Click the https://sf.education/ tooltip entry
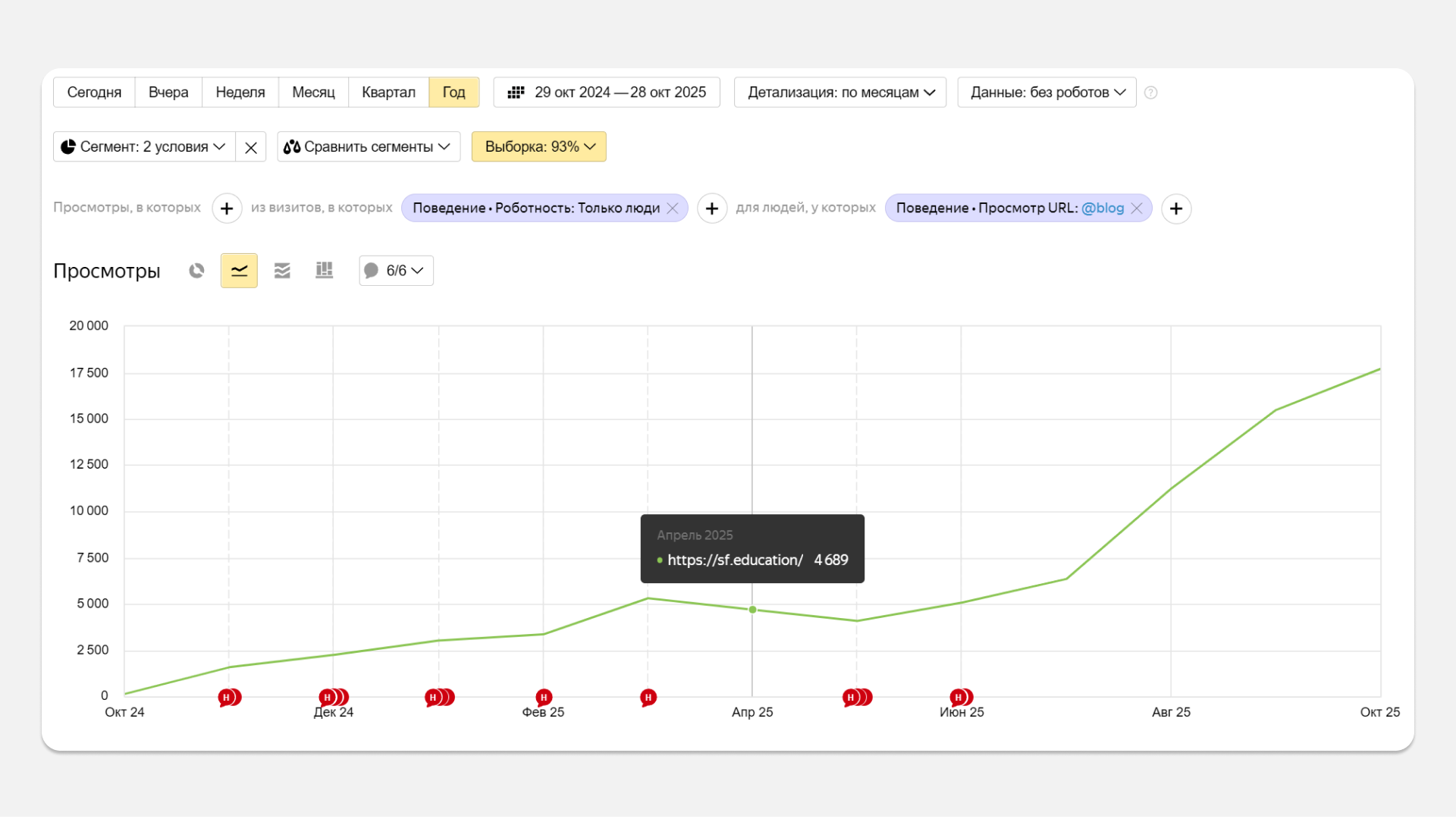The height and width of the screenshot is (819, 1456). coord(752,560)
